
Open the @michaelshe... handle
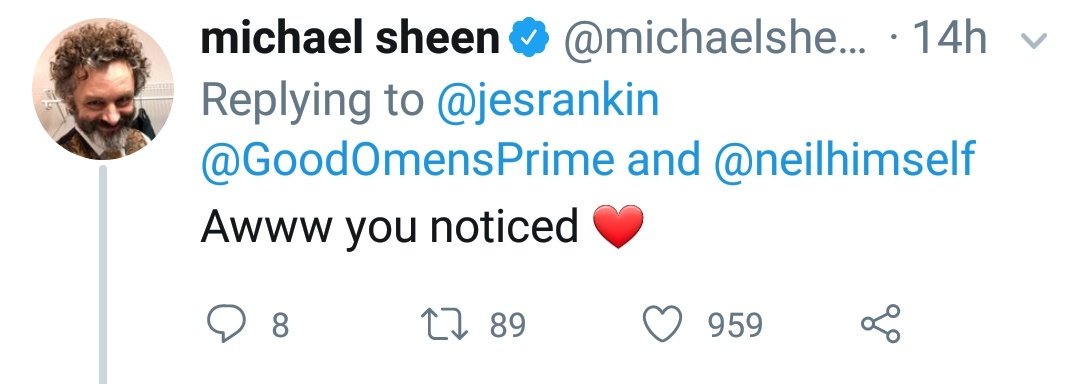coord(714,40)
